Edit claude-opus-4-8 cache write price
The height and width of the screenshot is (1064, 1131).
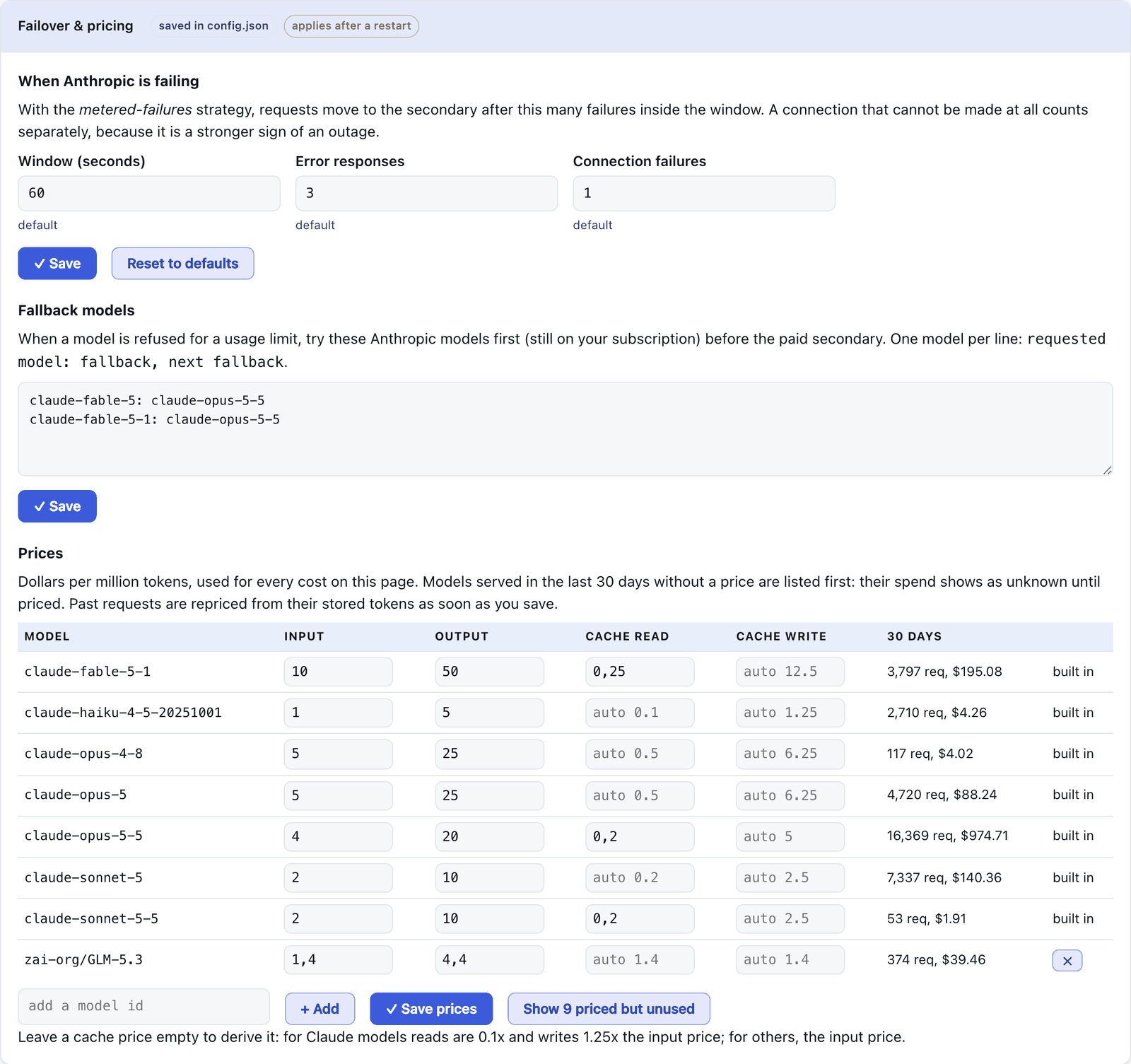790,754
